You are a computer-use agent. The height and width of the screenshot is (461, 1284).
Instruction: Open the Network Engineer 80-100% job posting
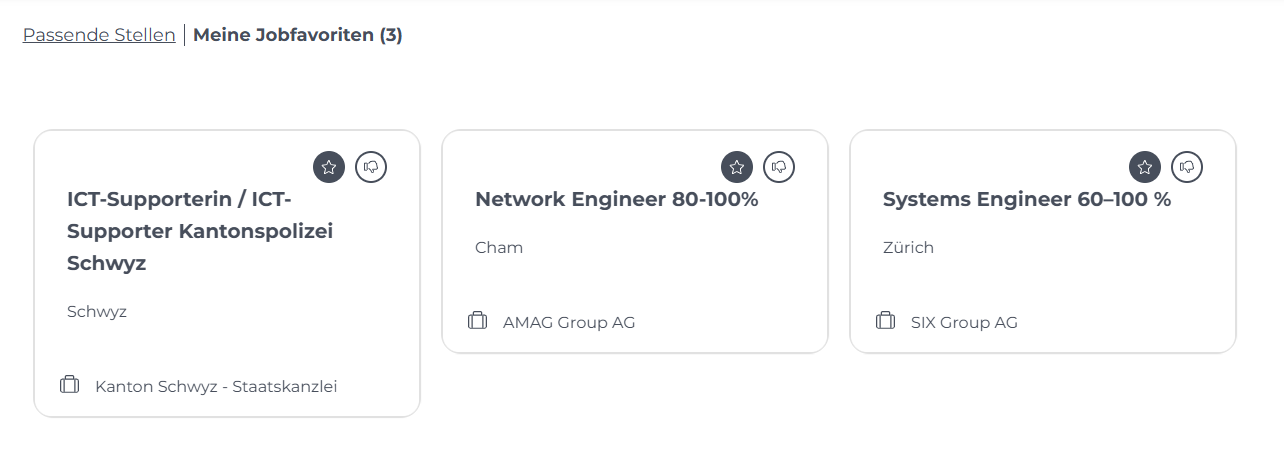[617, 199]
